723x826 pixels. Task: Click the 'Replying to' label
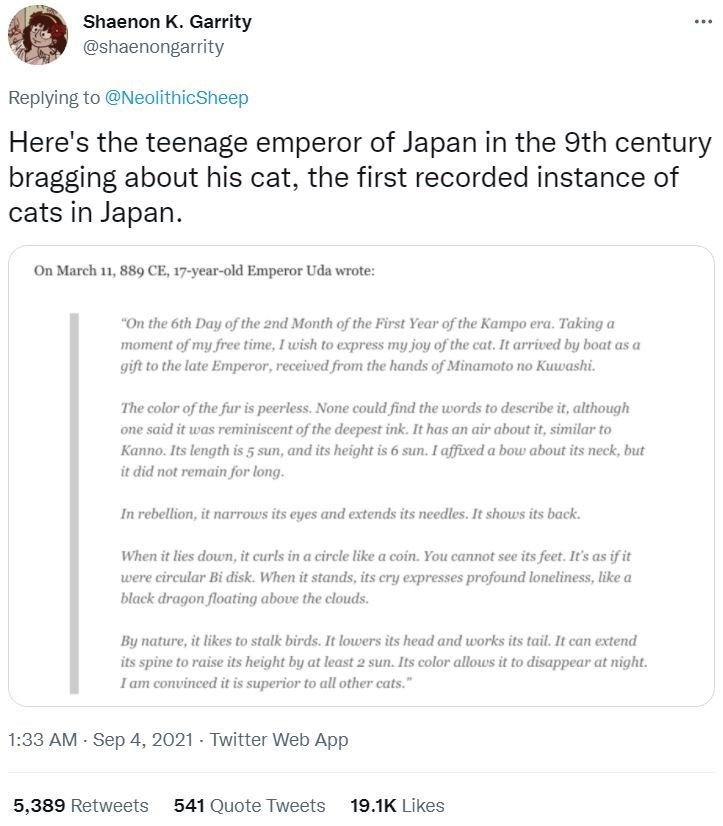pyautogui.click(x=54, y=97)
